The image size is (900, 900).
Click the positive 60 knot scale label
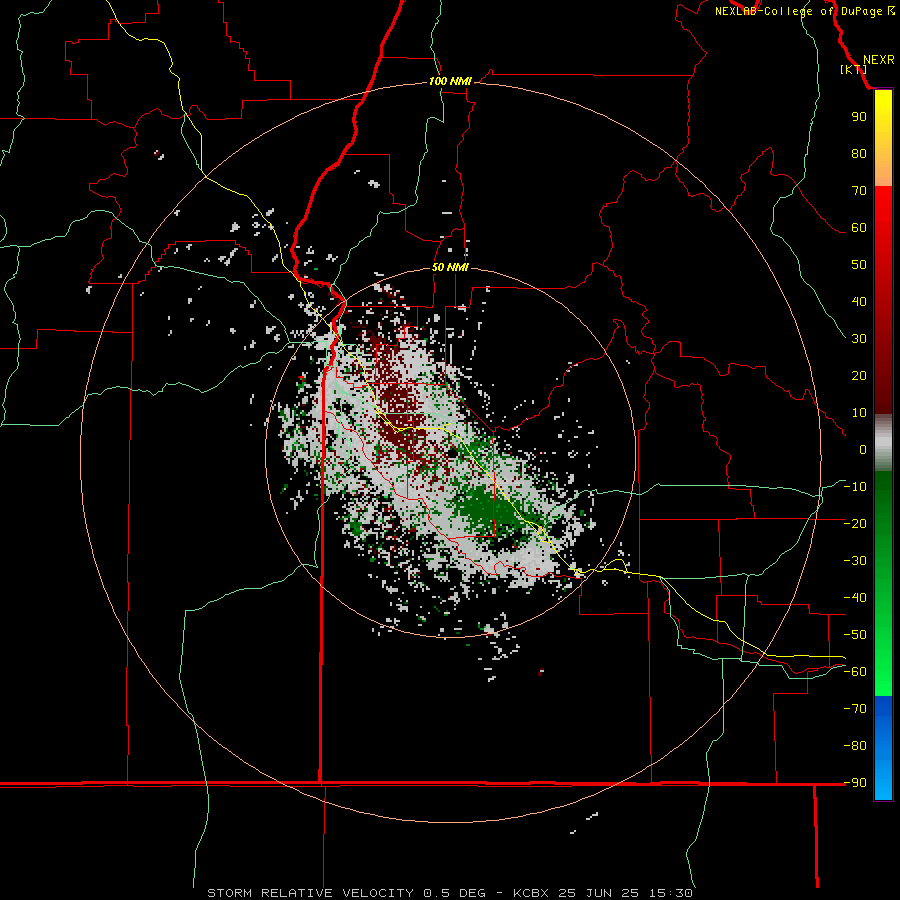point(859,227)
